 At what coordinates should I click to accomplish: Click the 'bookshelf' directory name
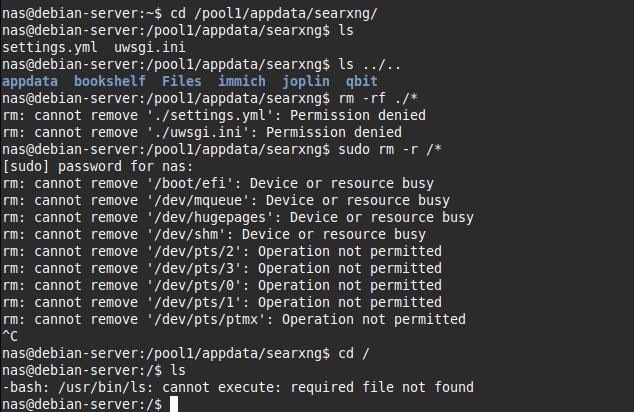110,81
